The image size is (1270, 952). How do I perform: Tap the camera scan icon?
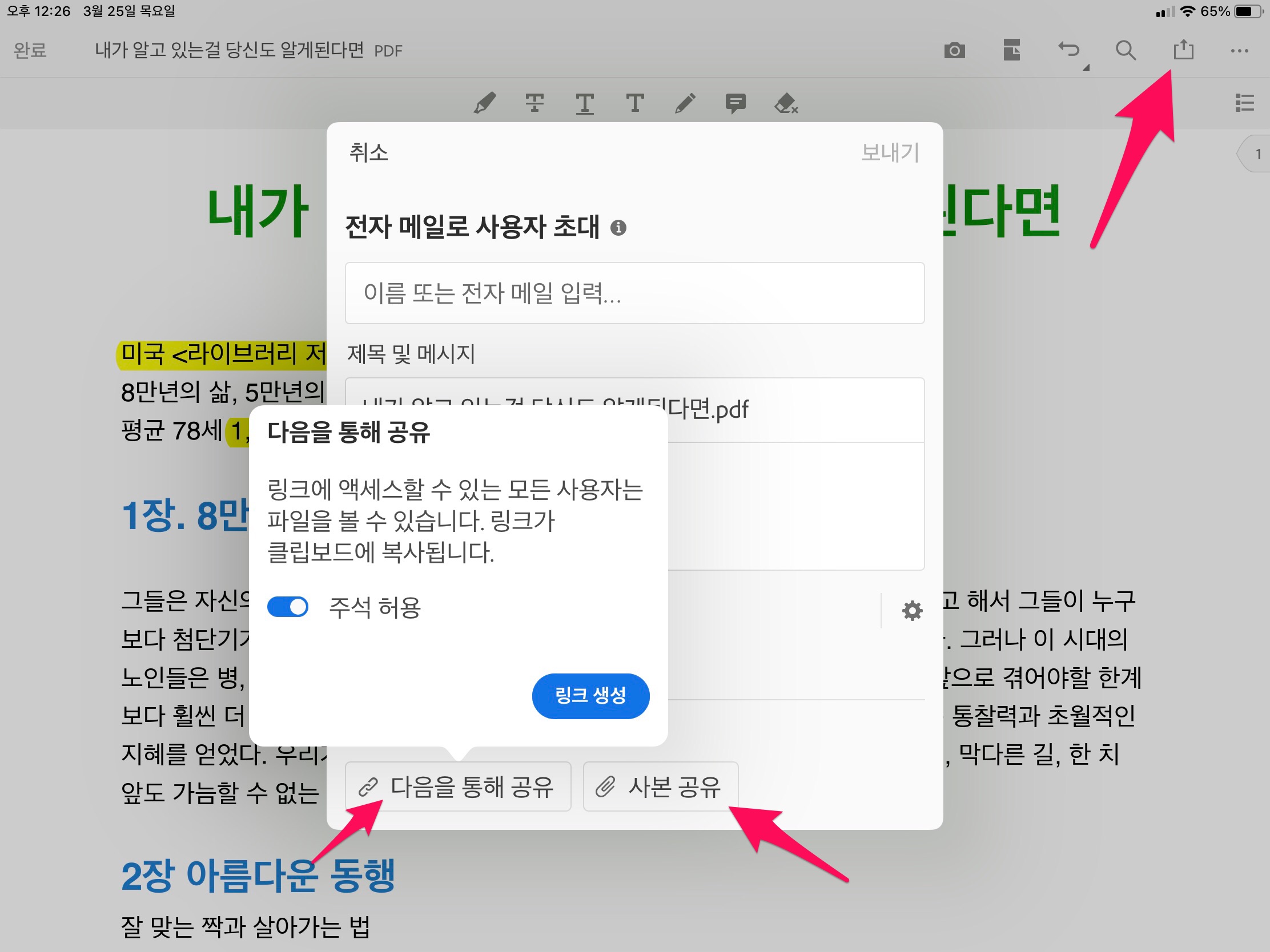[x=954, y=50]
